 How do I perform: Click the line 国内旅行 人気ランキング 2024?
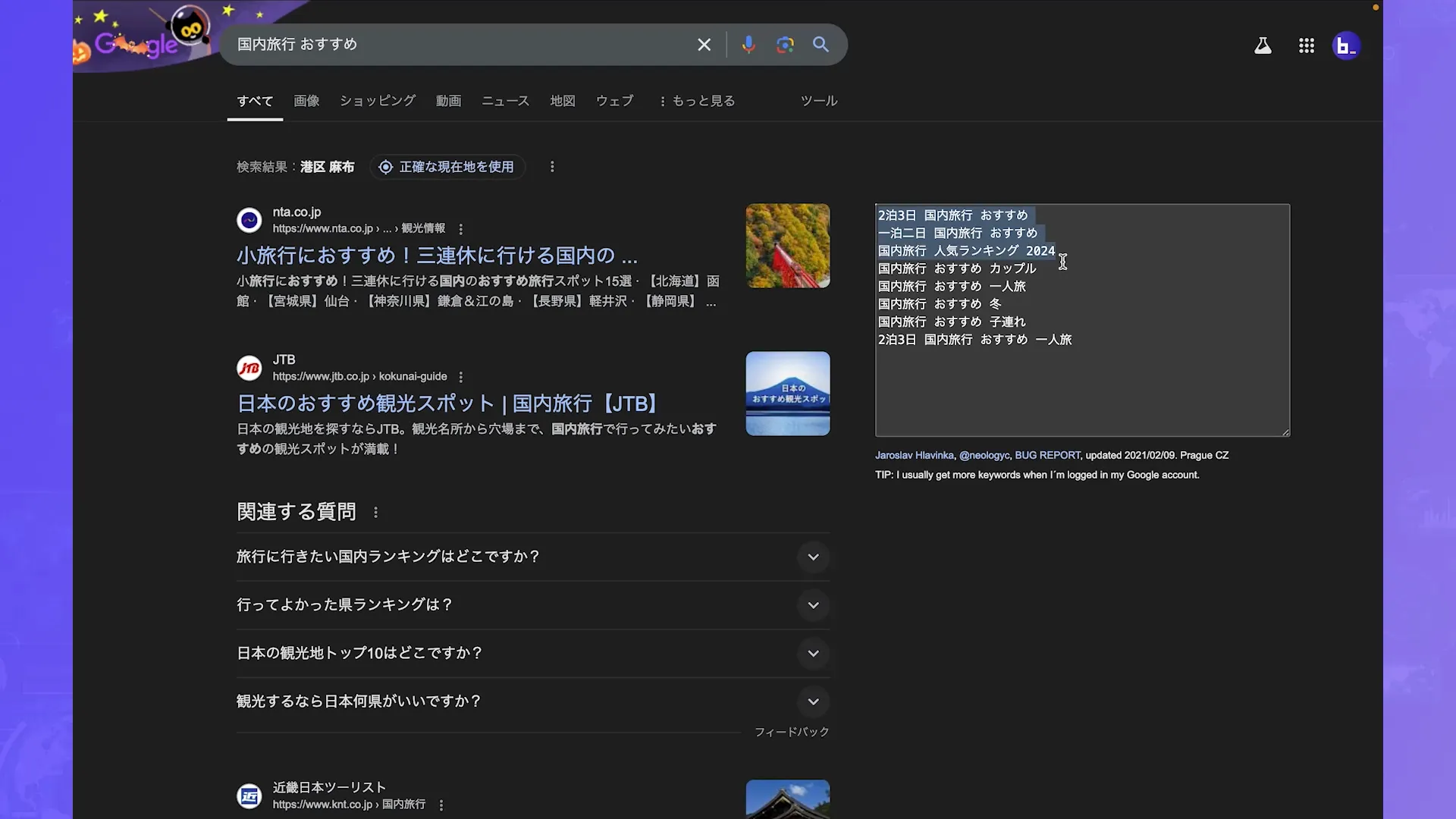click(966, 251)
